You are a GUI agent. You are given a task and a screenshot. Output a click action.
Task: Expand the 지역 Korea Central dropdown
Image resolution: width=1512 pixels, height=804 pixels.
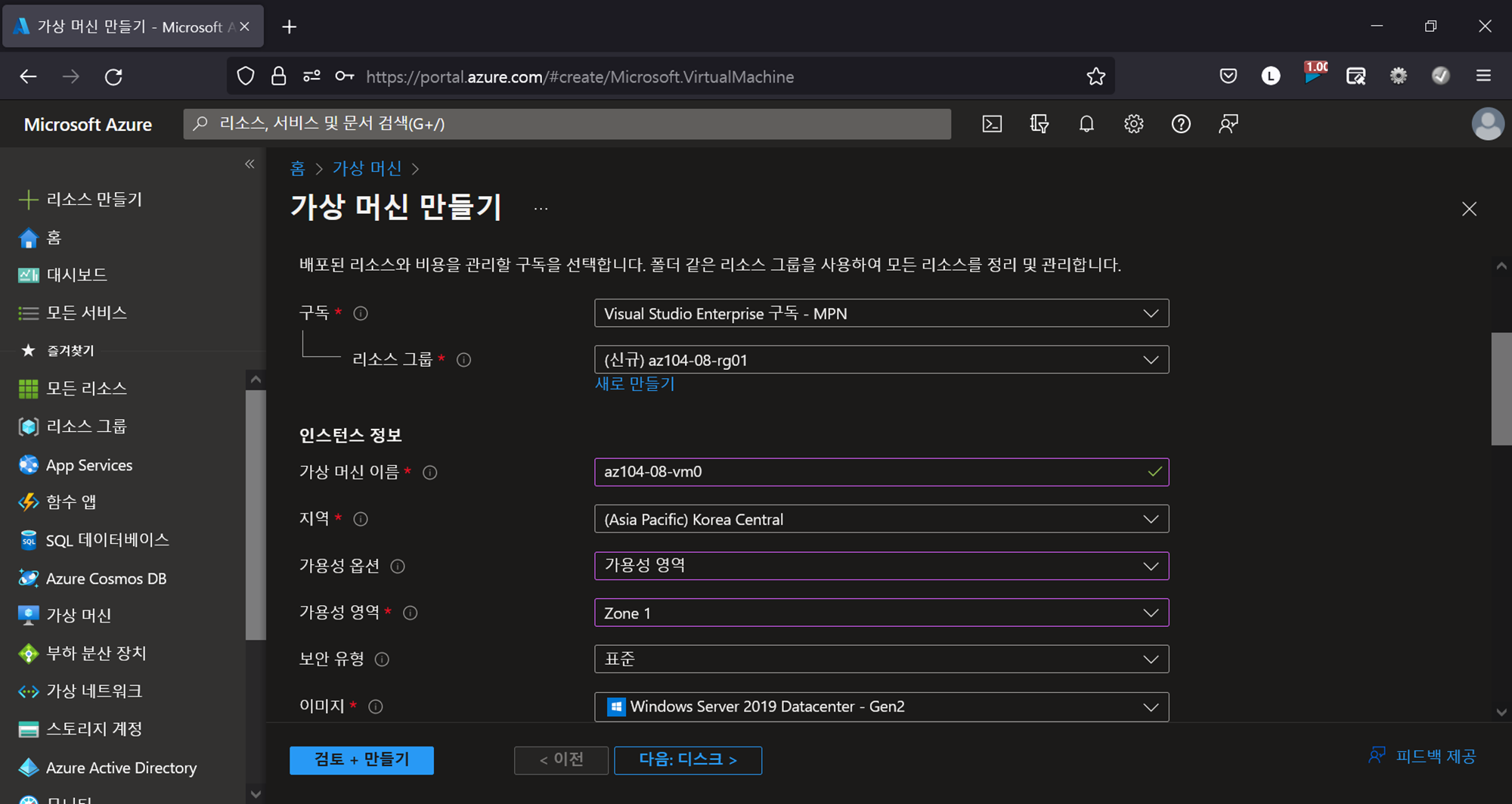point(881,519)
